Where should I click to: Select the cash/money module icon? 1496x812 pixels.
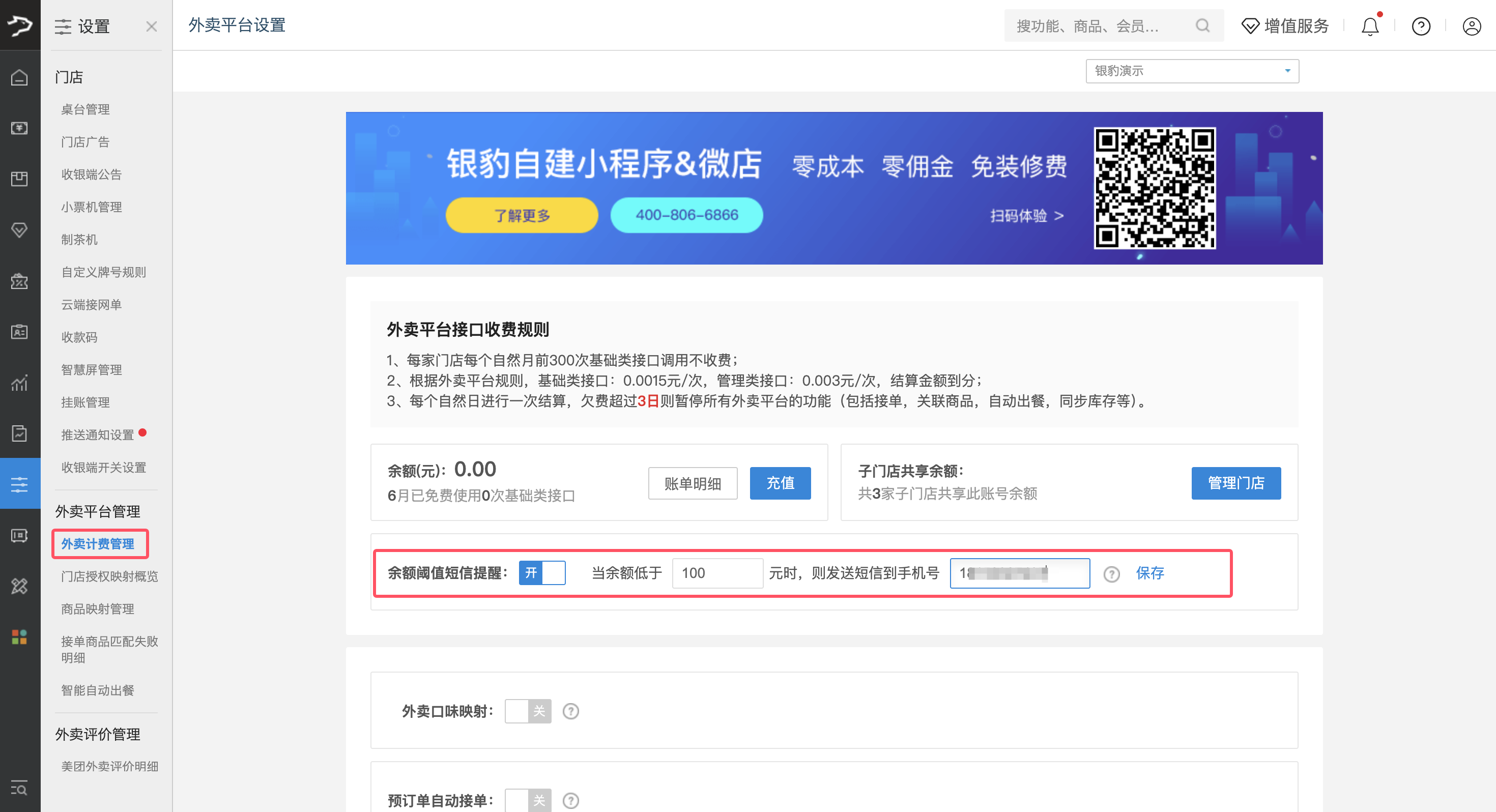(20, 128)
